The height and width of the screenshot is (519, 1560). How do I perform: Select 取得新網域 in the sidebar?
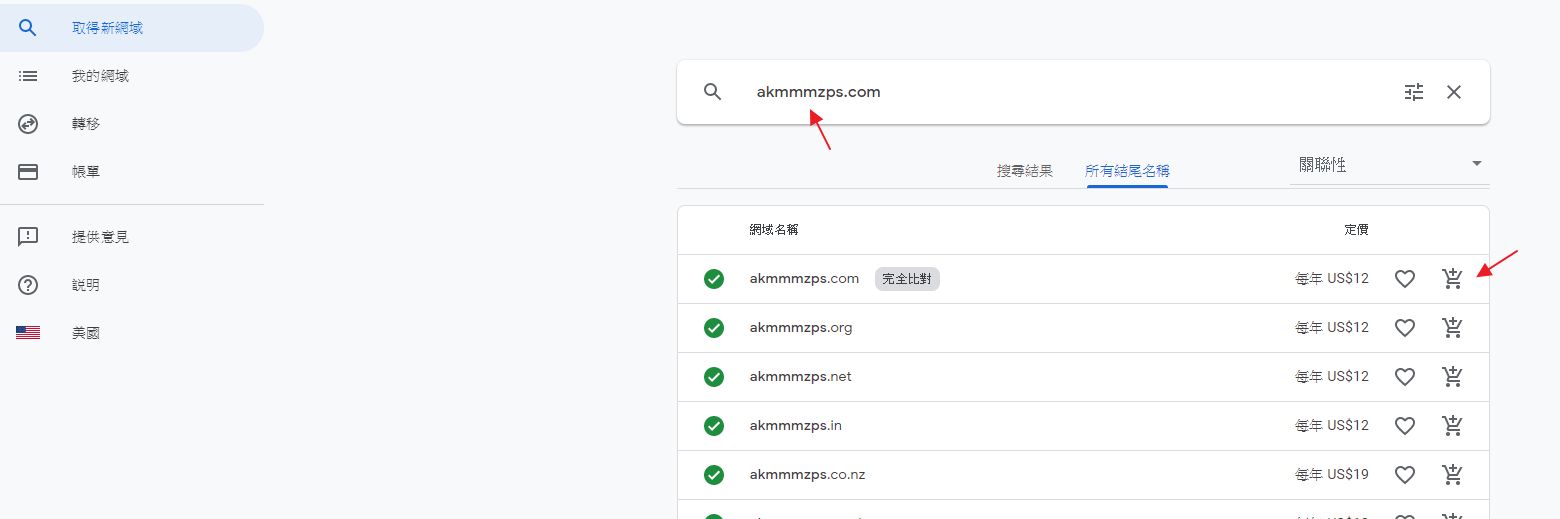tap(107, 28)
